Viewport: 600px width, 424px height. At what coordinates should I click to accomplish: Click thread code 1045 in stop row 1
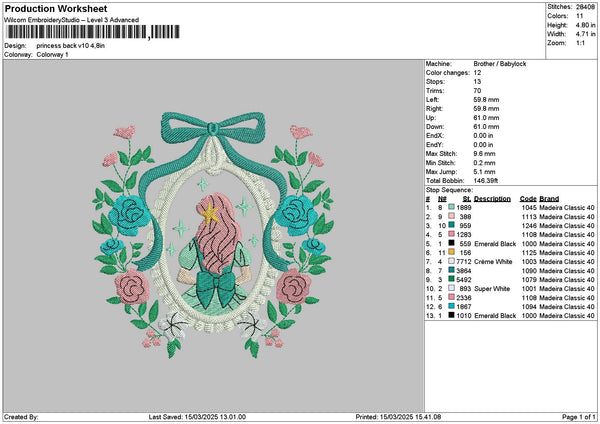pos(529,208)
